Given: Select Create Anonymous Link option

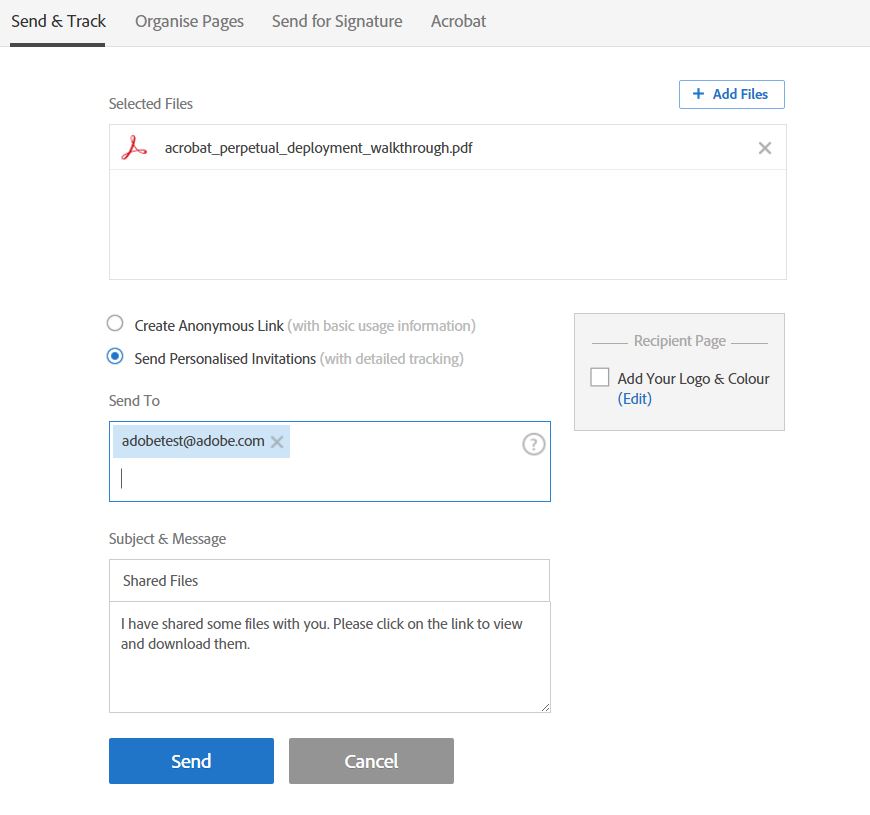Looking at the screenshot, I should [x=114, y=323].
